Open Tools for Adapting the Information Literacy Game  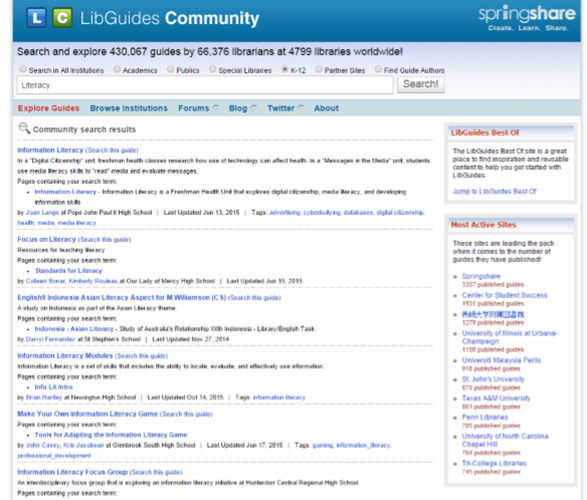[x=111, y=435]
